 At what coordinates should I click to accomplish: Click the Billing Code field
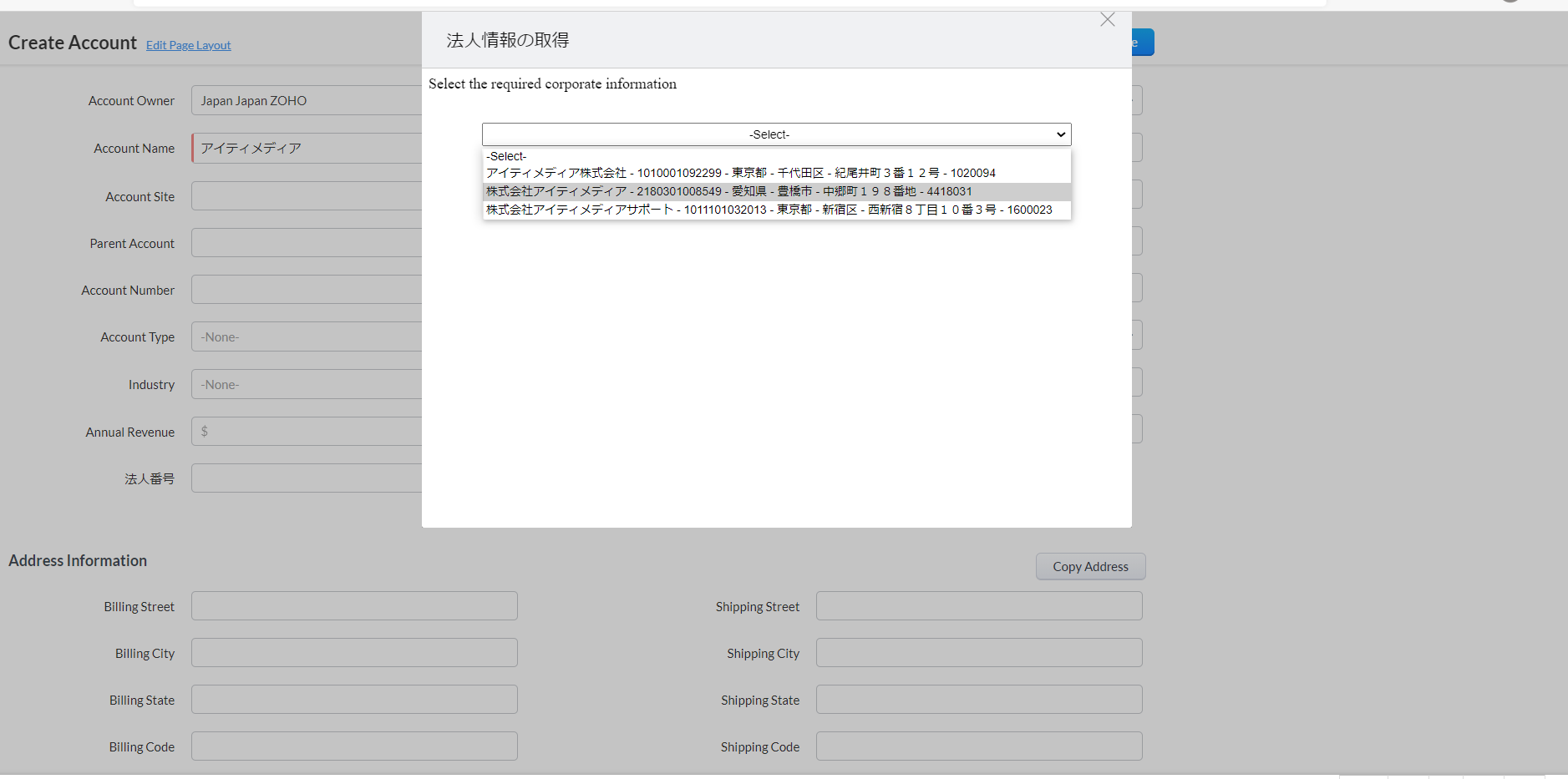pyautogui.click(x=354, y=746)
